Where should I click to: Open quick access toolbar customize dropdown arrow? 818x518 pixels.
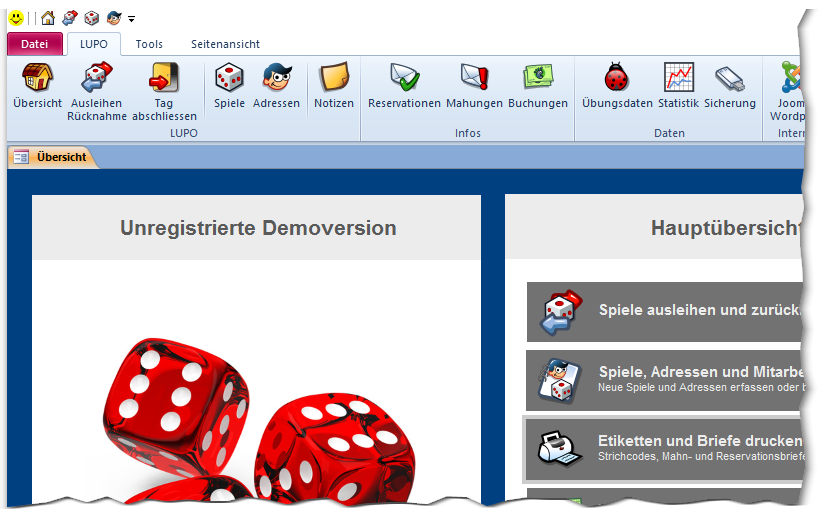point(131,19)
